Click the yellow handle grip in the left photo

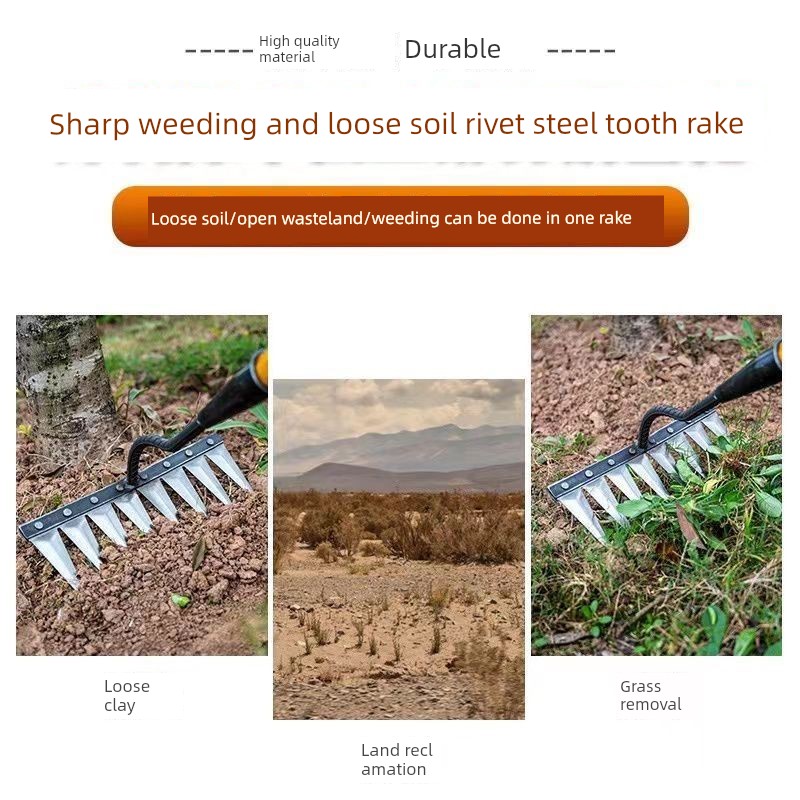[261, 368]
